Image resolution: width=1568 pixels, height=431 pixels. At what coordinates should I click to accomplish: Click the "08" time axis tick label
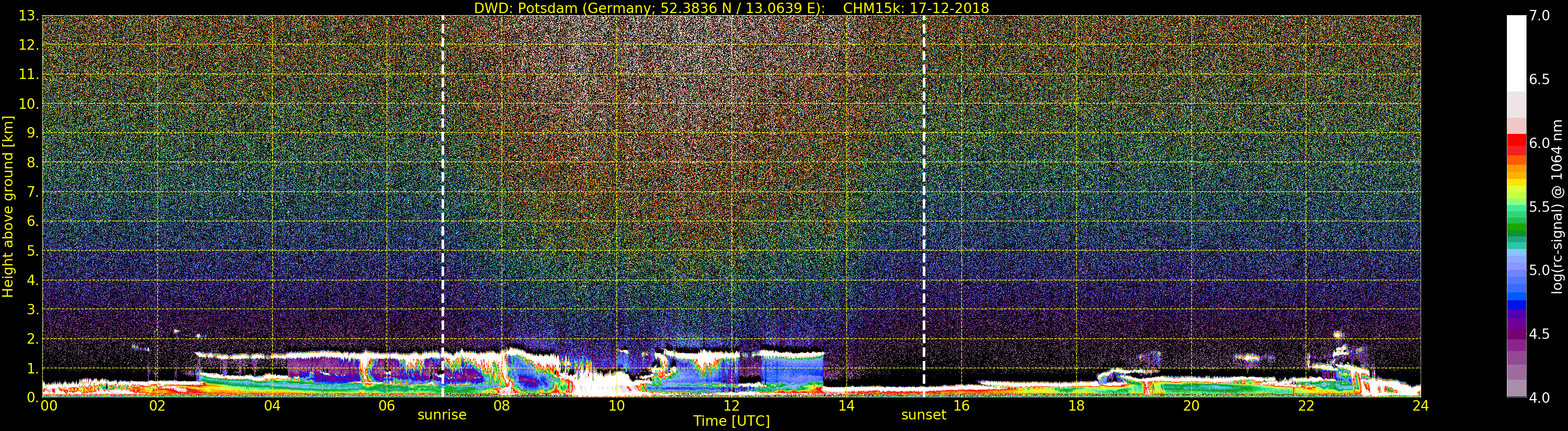tap(502, 405)
